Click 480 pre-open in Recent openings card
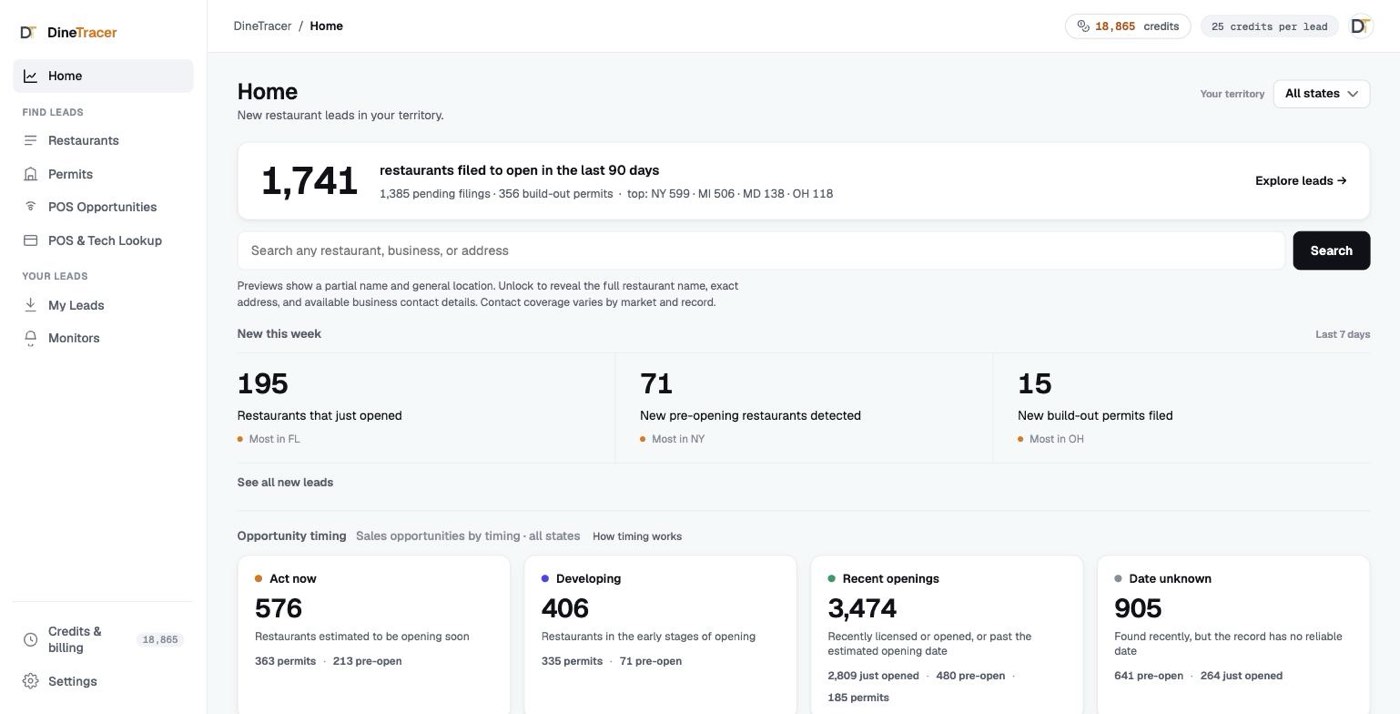1400x714 pixels. 970,676
